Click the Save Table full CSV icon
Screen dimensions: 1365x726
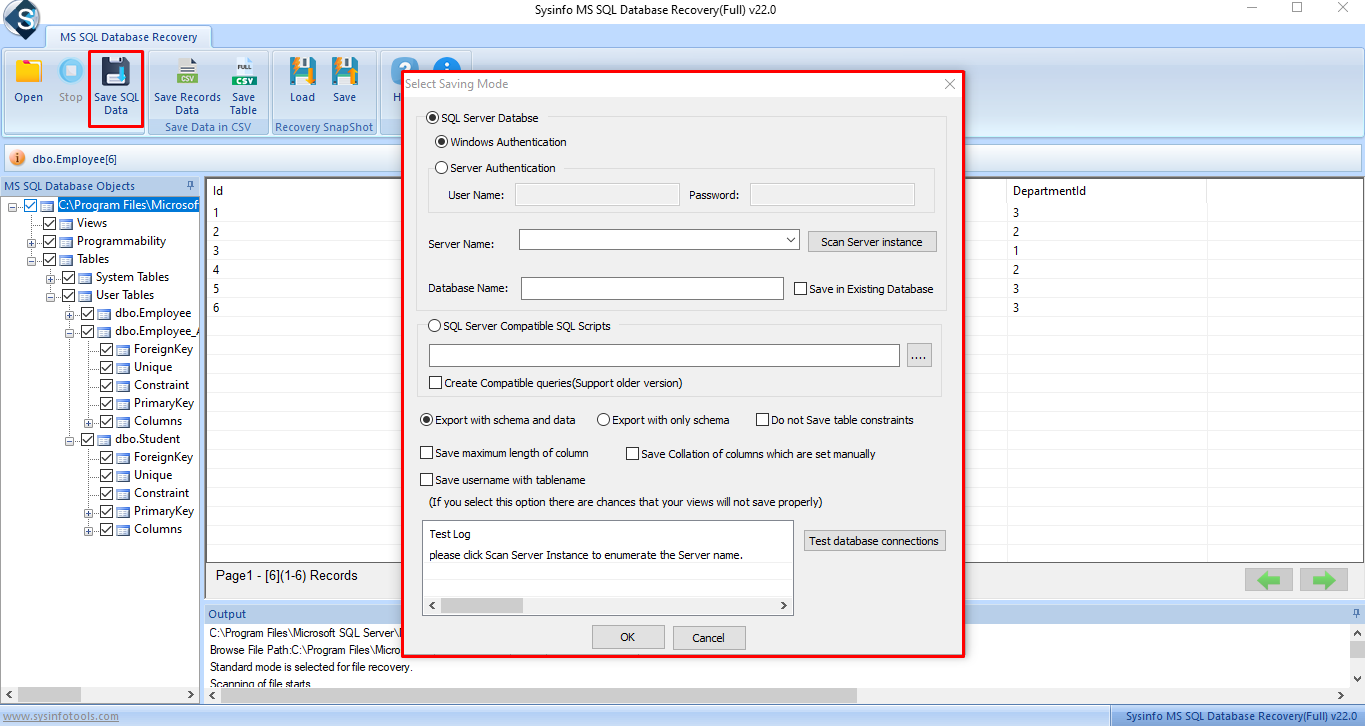(x=243, y=72)
